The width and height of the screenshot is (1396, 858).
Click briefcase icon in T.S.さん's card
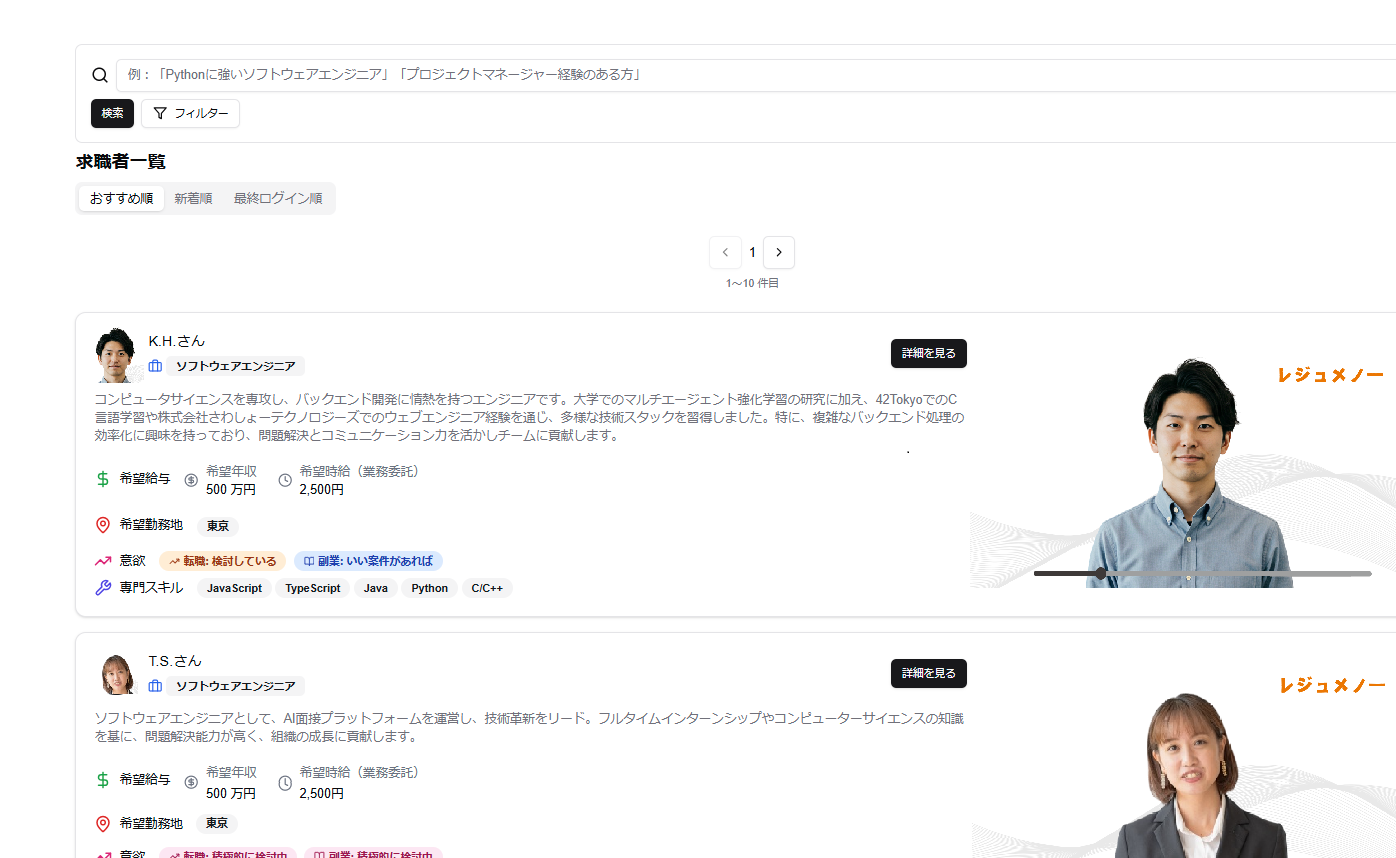[155, 686]
